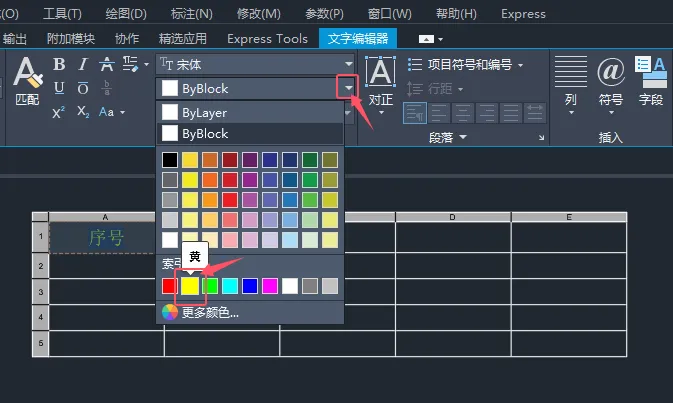
Task: Toggle underline text formatting
Action: pyautogui.click(x=59, y=88)
